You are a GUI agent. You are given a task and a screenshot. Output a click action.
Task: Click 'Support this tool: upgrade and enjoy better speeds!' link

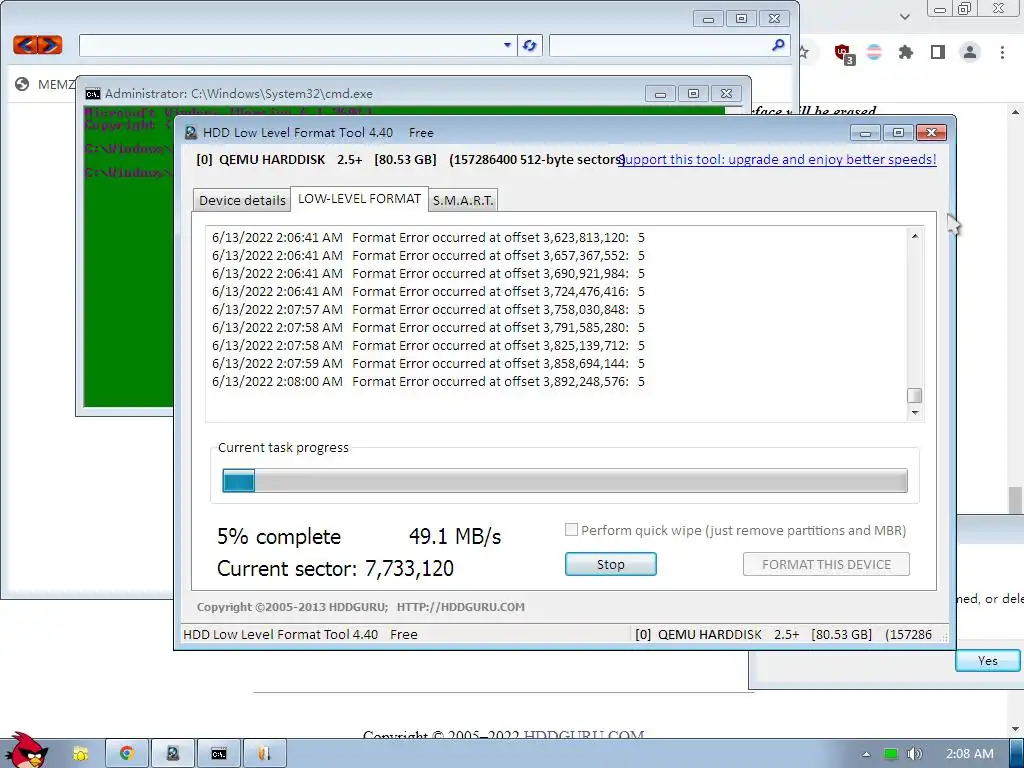tap(777, 159)
